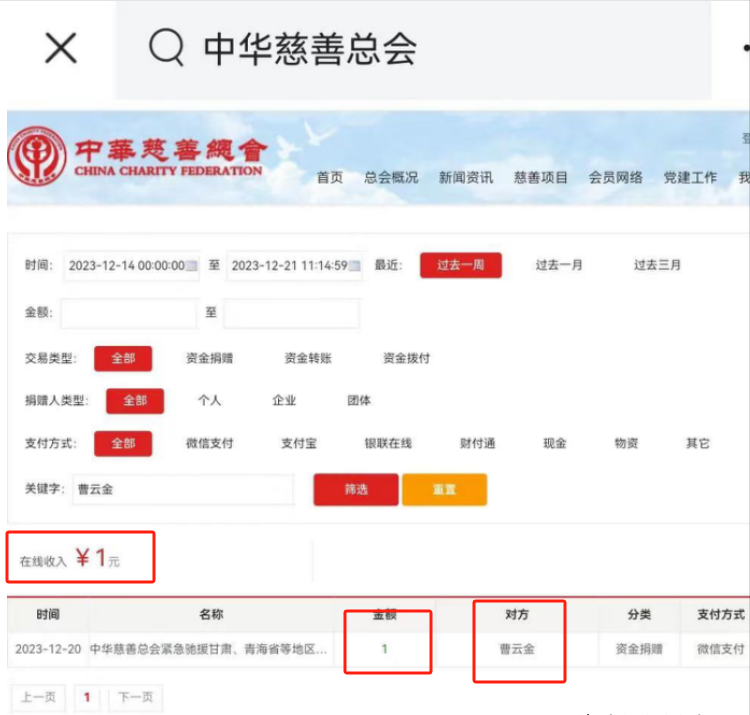Click the start time field 2023-12-14 00:00:00

point(132,265)
